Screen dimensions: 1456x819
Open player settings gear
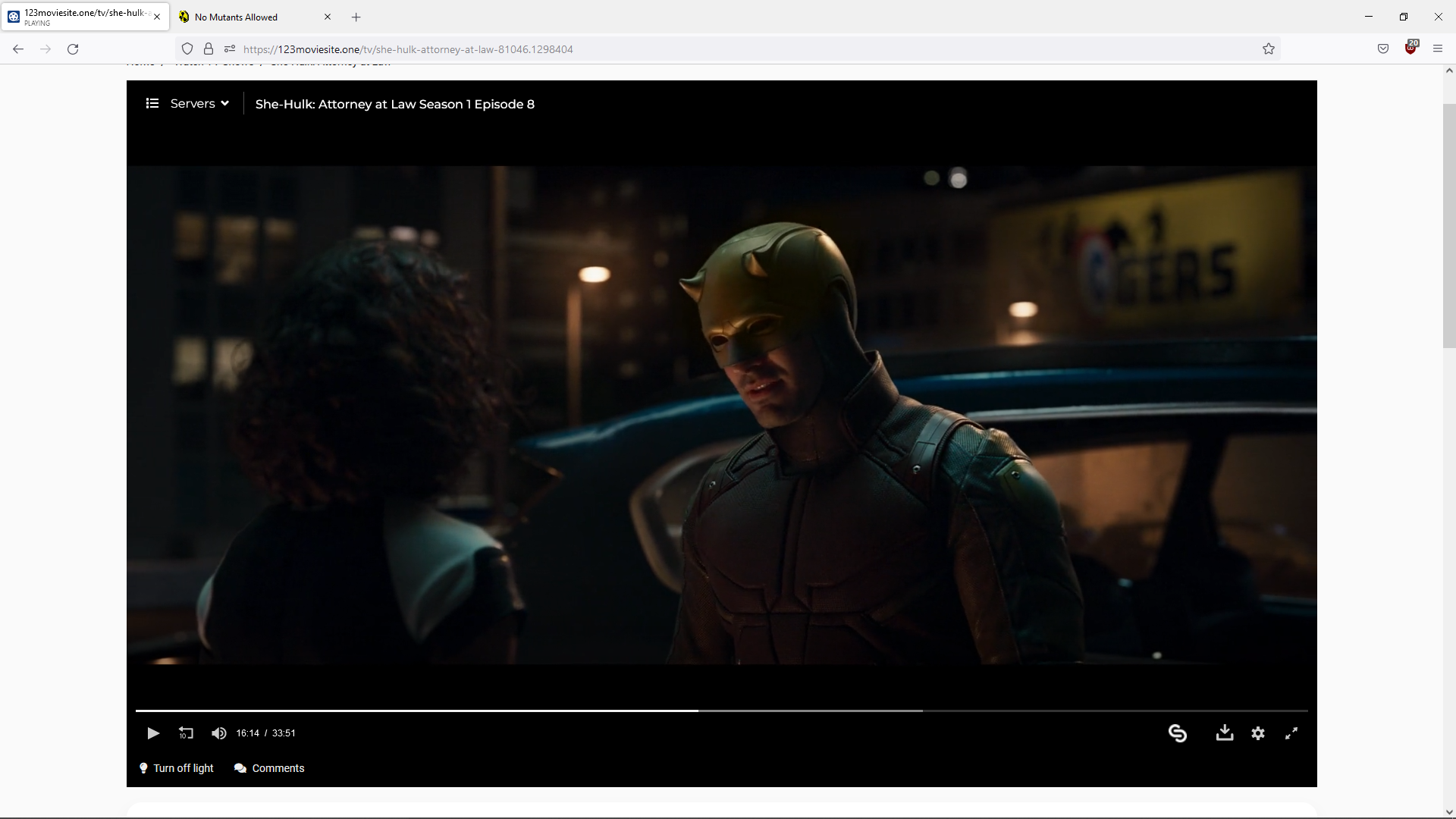tap(1258, 733)
